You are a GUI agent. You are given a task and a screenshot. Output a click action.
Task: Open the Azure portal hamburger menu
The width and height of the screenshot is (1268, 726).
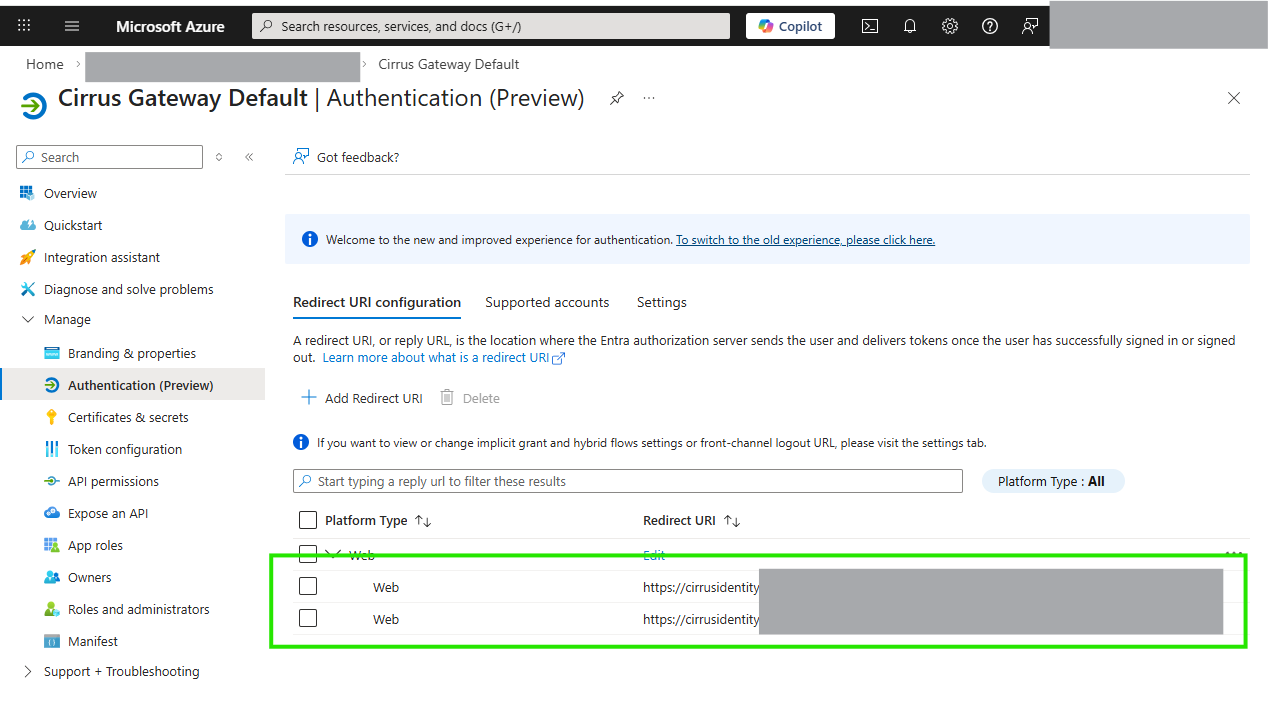pos(72,26)
